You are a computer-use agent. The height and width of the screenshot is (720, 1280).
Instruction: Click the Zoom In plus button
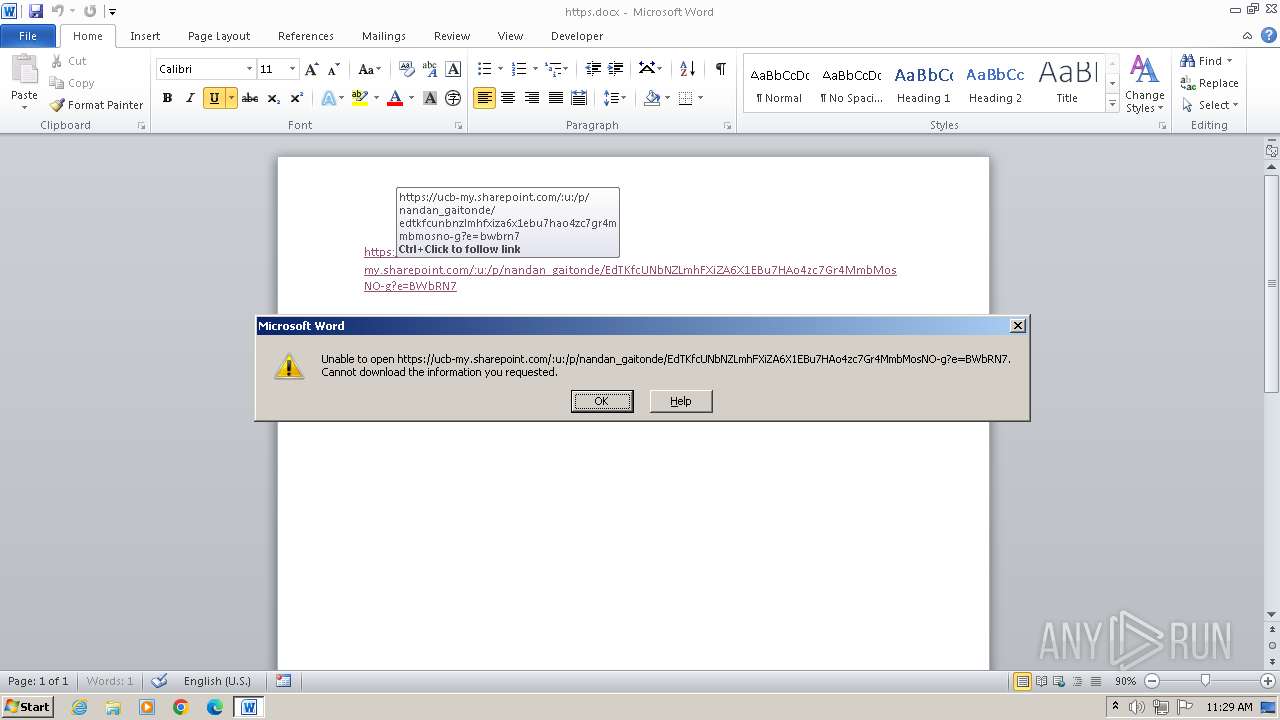point(1267,681)
